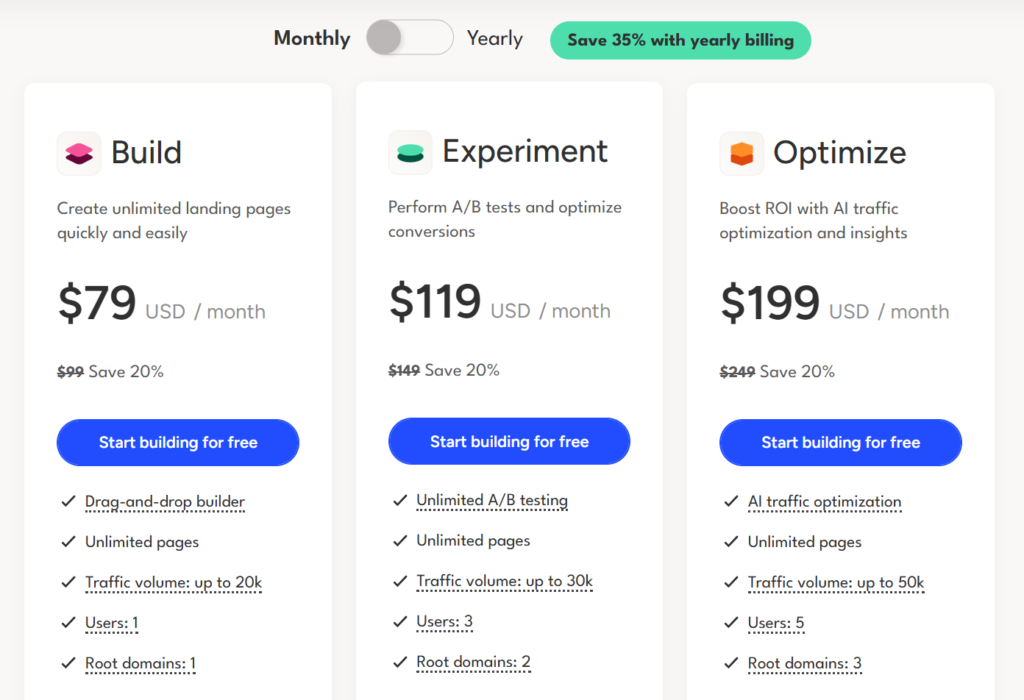The height and width of the screenshot is (700, 1024).
Task: Click the green Experiment plan icon
Action: pyautogui.click(x=410, y=152)
